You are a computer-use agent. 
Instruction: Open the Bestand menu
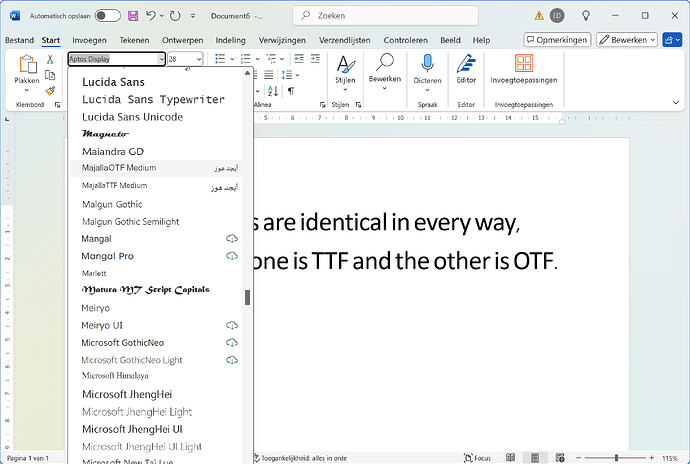click(19, 40)
